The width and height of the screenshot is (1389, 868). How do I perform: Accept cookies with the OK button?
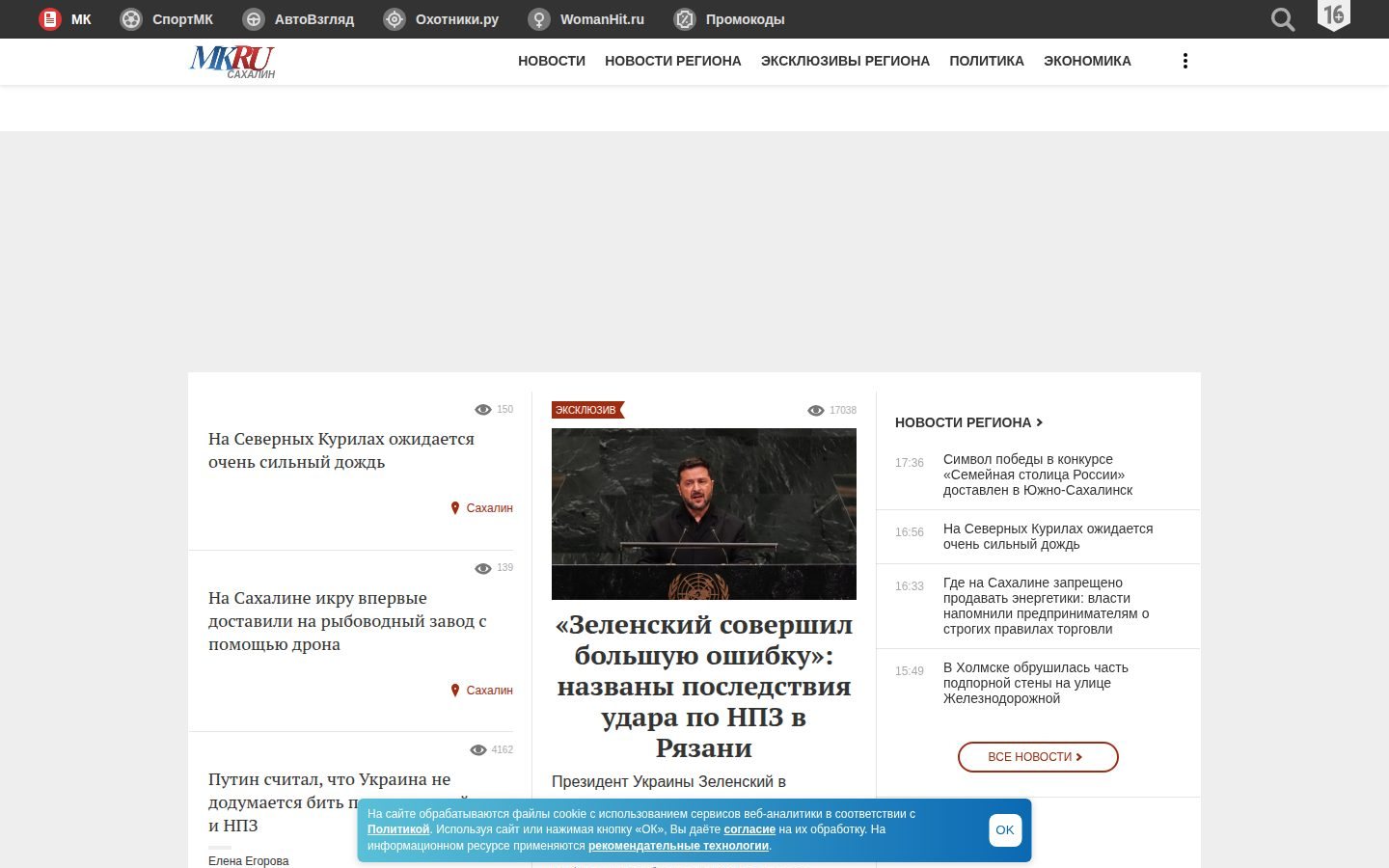click(1005, 830)
